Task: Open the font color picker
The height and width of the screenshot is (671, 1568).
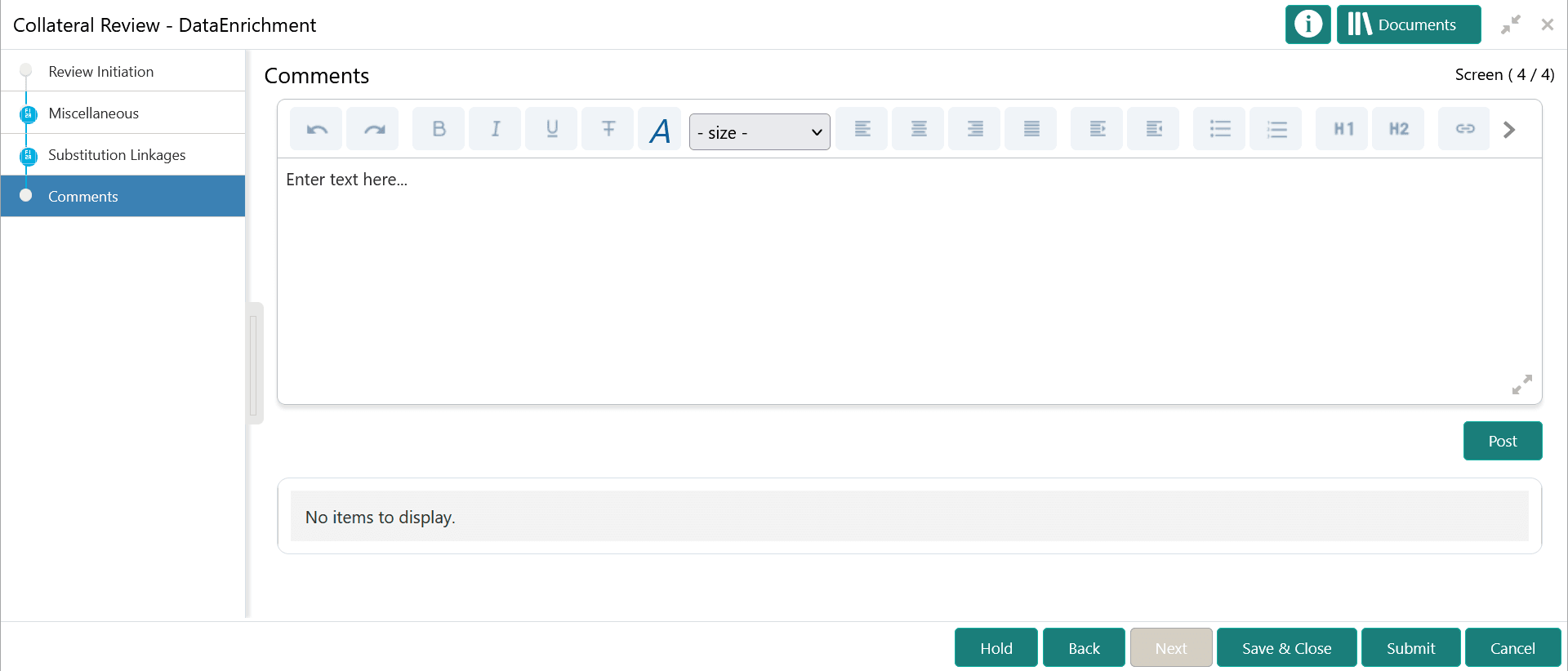Action: (x=660, y=129)
